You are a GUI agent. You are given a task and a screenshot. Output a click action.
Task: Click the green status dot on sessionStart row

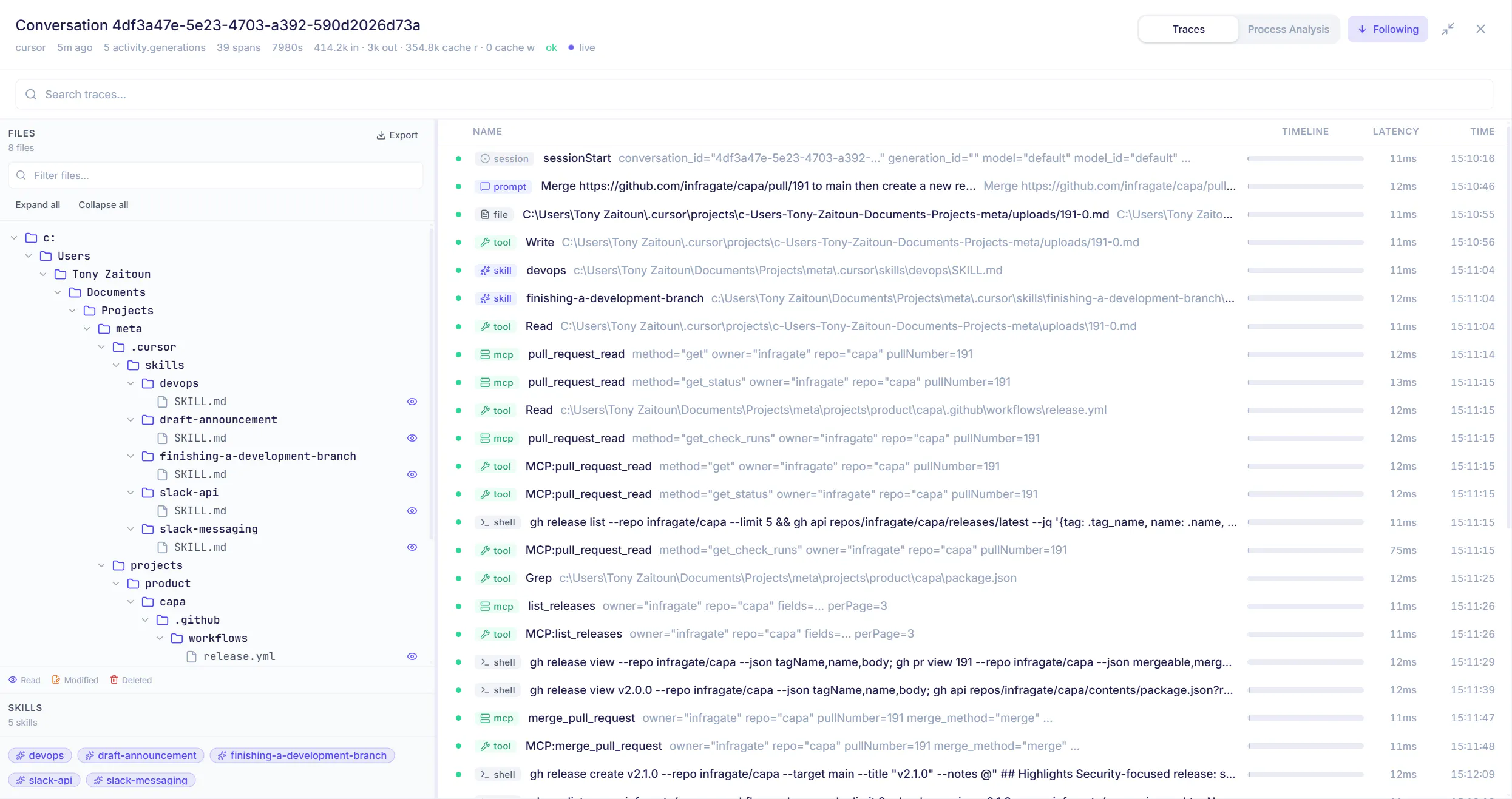[x=458, y=159]
